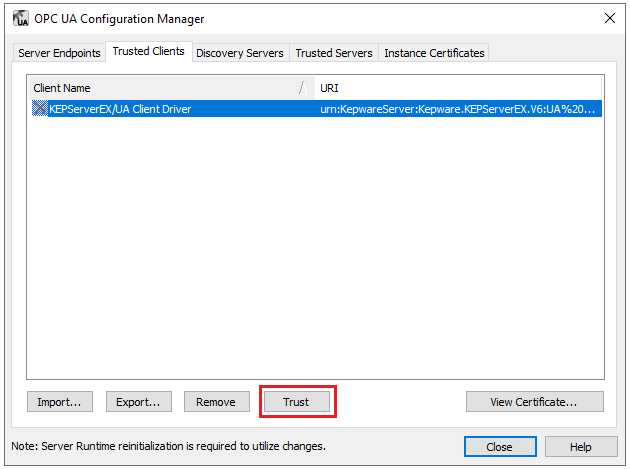Sort by the Client Name column header
The image size is (630, 469).
(171, 88)
